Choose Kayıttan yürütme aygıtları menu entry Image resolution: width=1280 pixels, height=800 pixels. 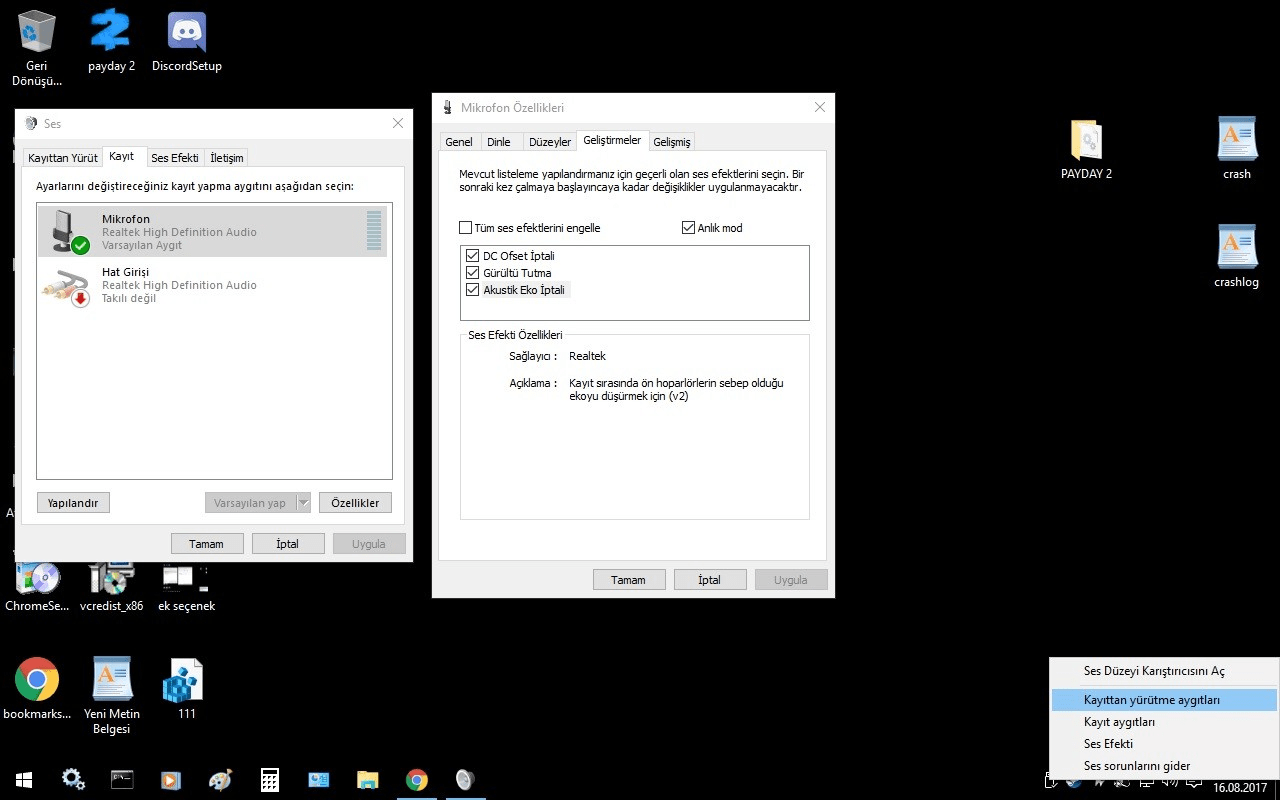(1164, 700)
